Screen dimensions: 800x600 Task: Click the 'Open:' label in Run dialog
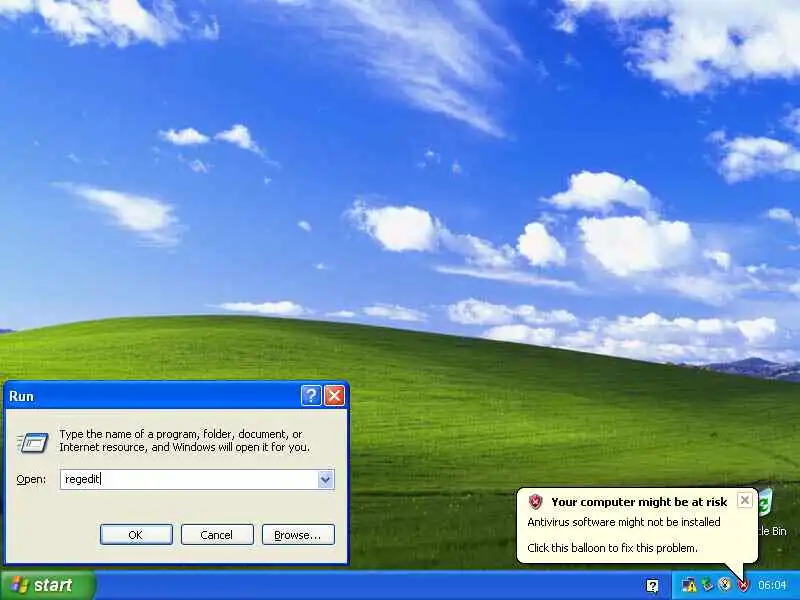[x=31, y=480]
